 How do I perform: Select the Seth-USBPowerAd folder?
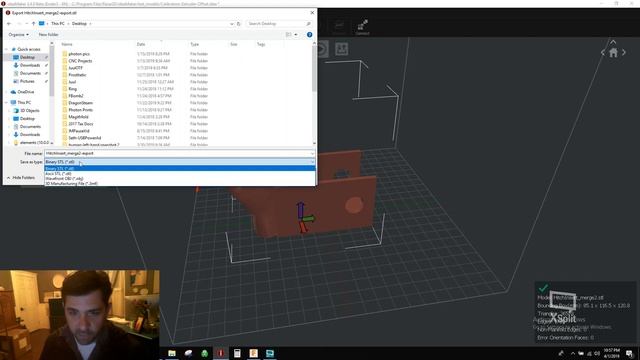(x=84, y=138)
